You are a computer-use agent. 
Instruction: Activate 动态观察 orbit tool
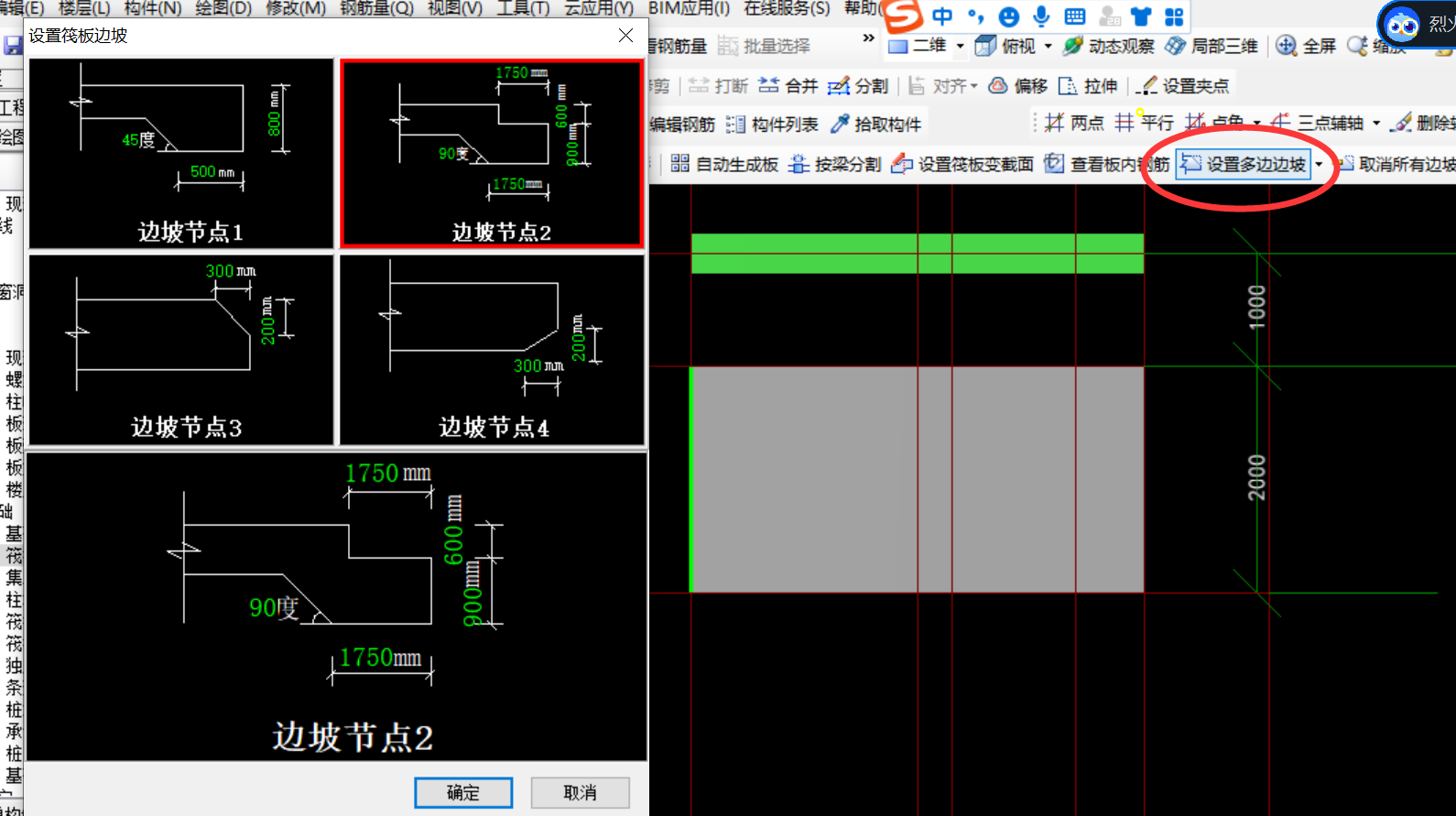point(1109,46)
